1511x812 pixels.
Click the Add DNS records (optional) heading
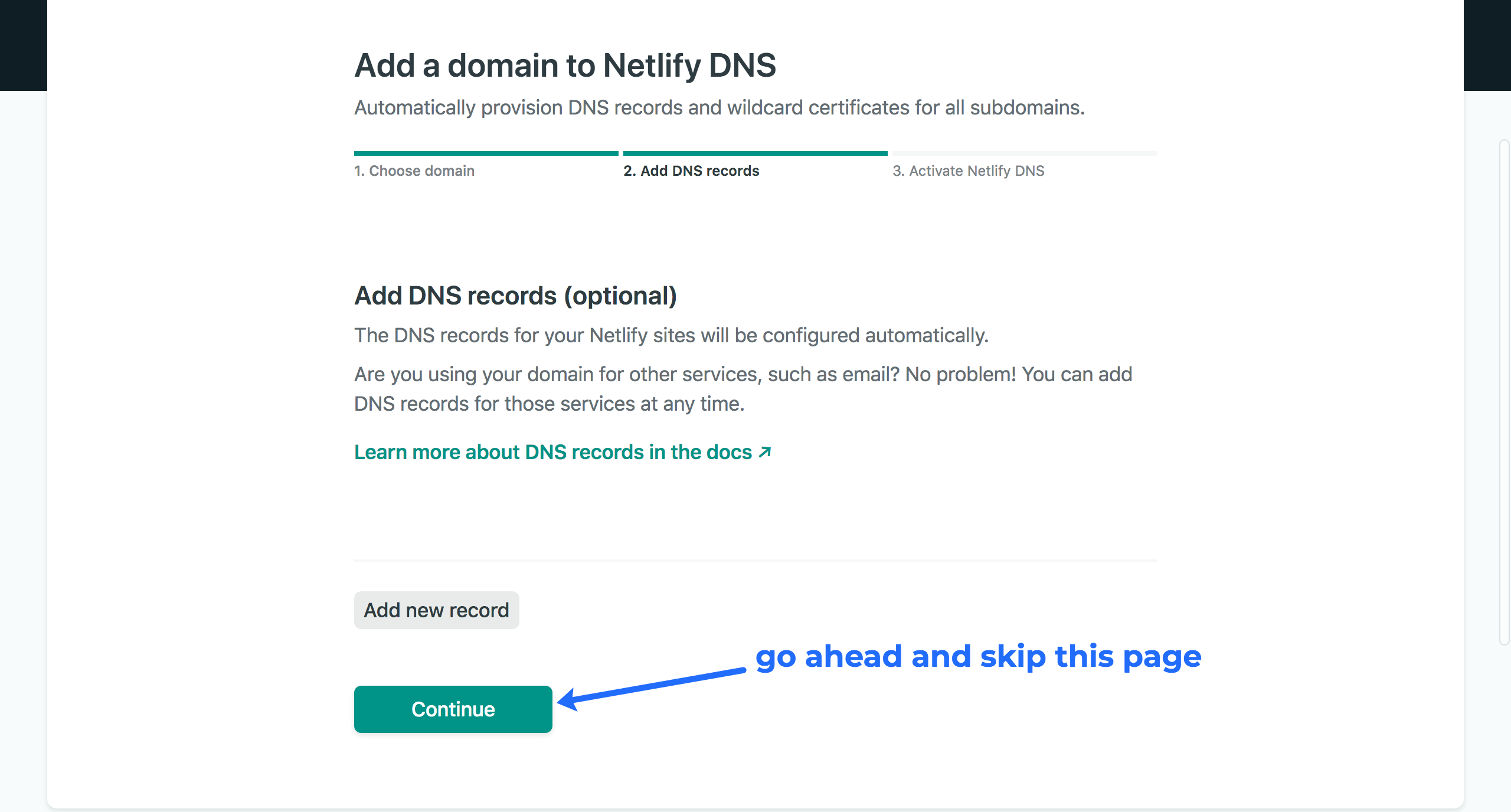click(516, 296)
